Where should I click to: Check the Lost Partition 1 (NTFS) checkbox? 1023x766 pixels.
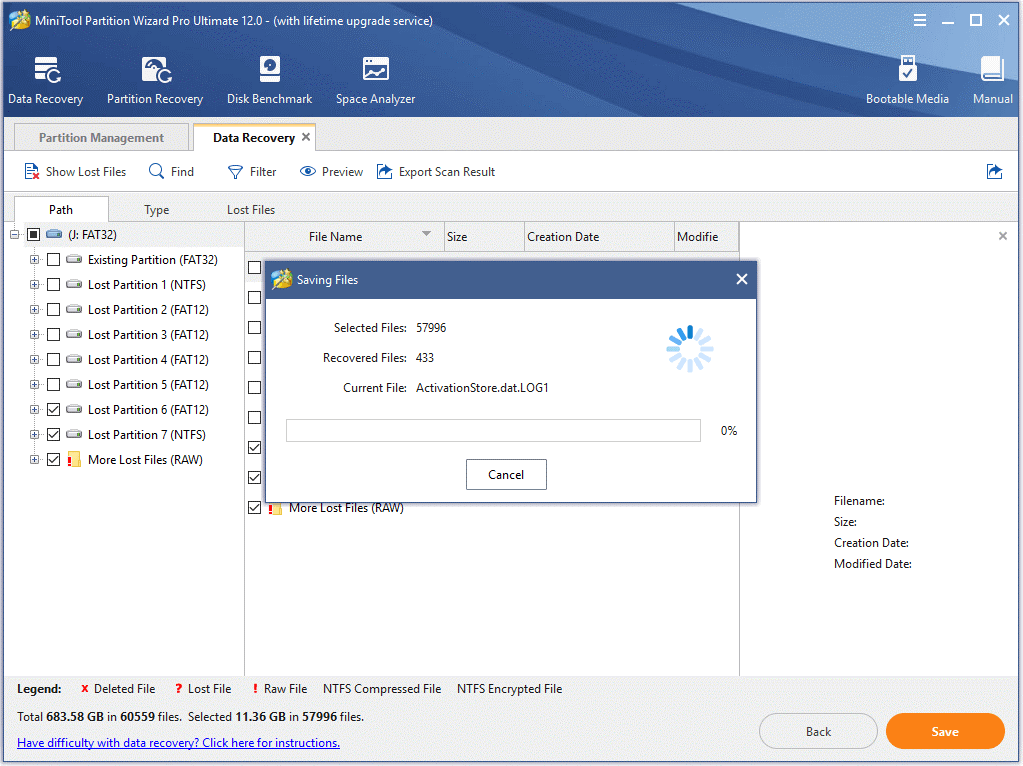coord(53,284)
